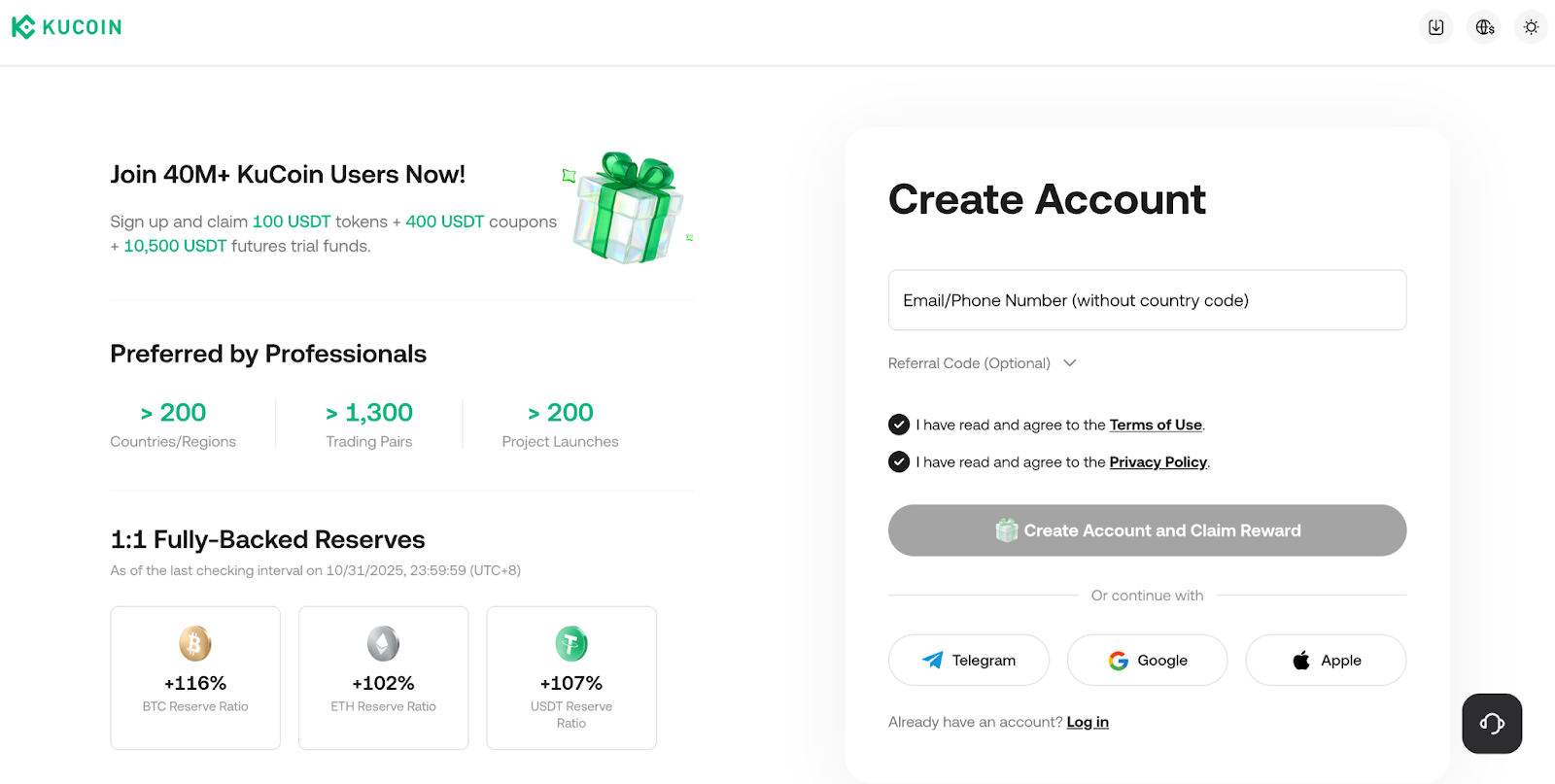Click the Bitcoin coin icon
Image resolution: width=1555 pixels, height=784 pixels.
click(x=195, y=643)
